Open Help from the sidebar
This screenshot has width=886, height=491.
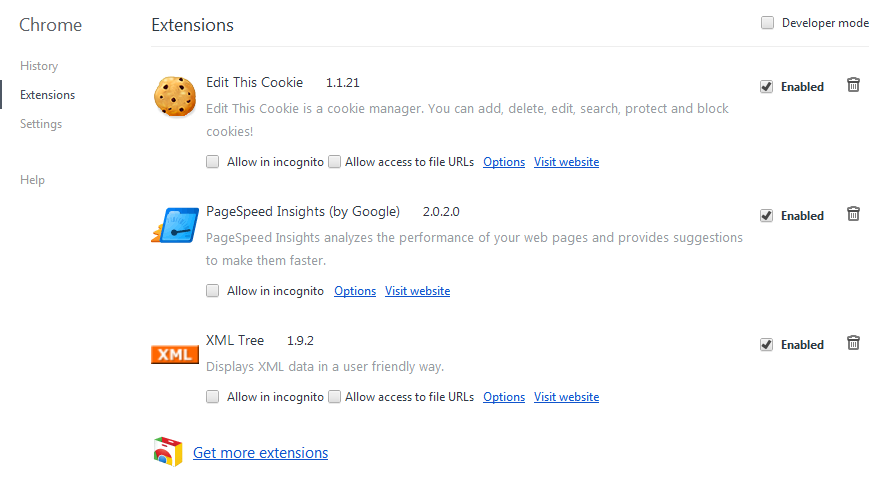click(x=32, y=180)
